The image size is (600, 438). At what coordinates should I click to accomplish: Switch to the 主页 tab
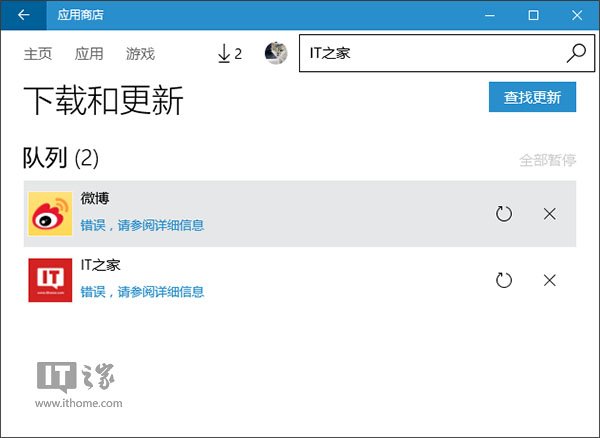(x=38, y=54)
